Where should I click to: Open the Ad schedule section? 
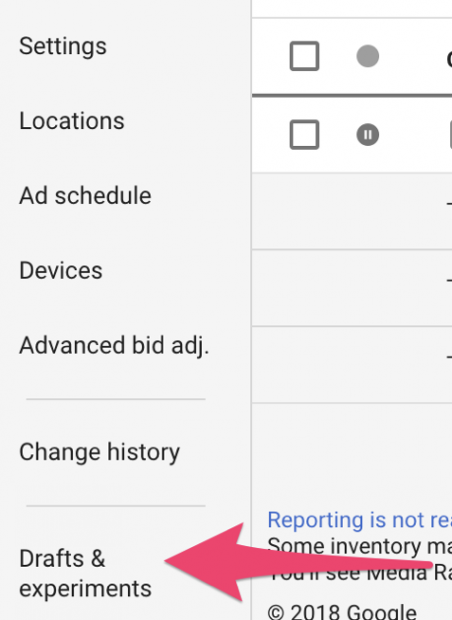[85, 196]
